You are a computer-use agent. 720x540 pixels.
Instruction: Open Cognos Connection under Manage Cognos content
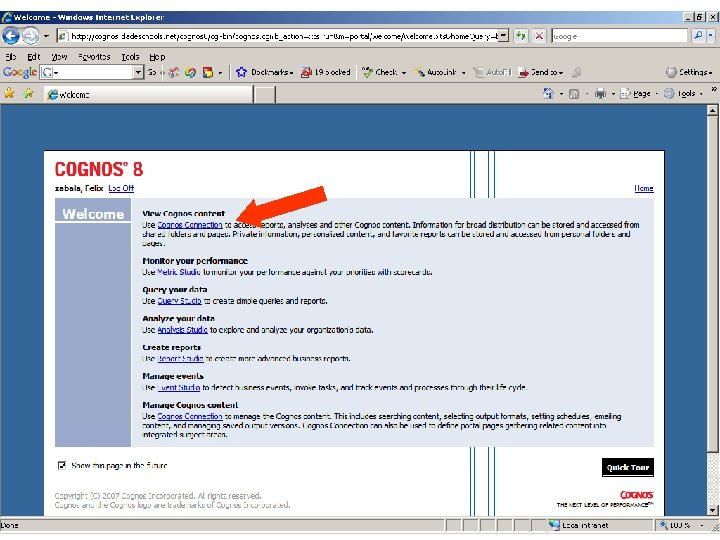[x=190, y=416]
